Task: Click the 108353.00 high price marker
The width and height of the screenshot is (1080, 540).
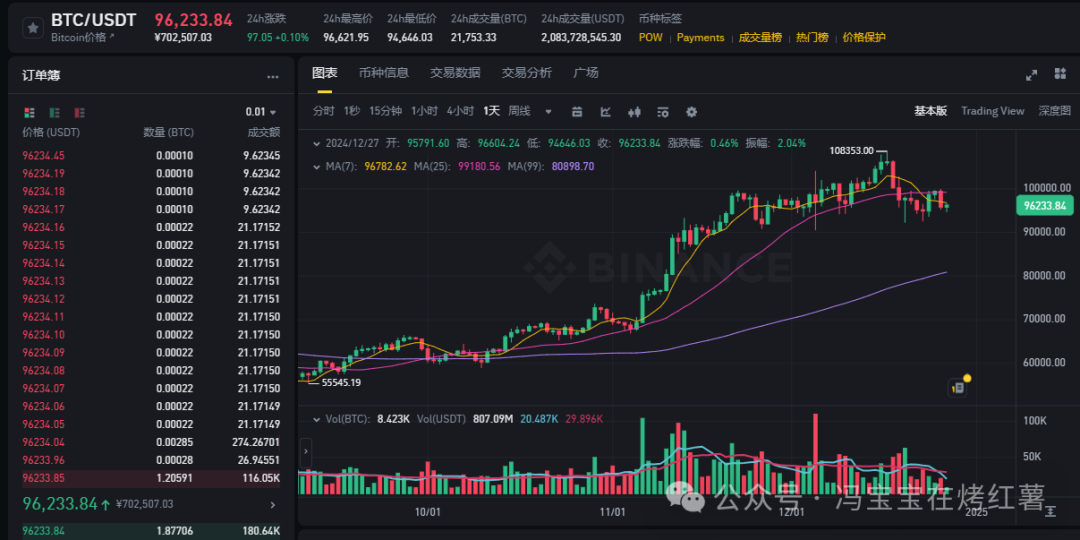Action: (853, 150)
